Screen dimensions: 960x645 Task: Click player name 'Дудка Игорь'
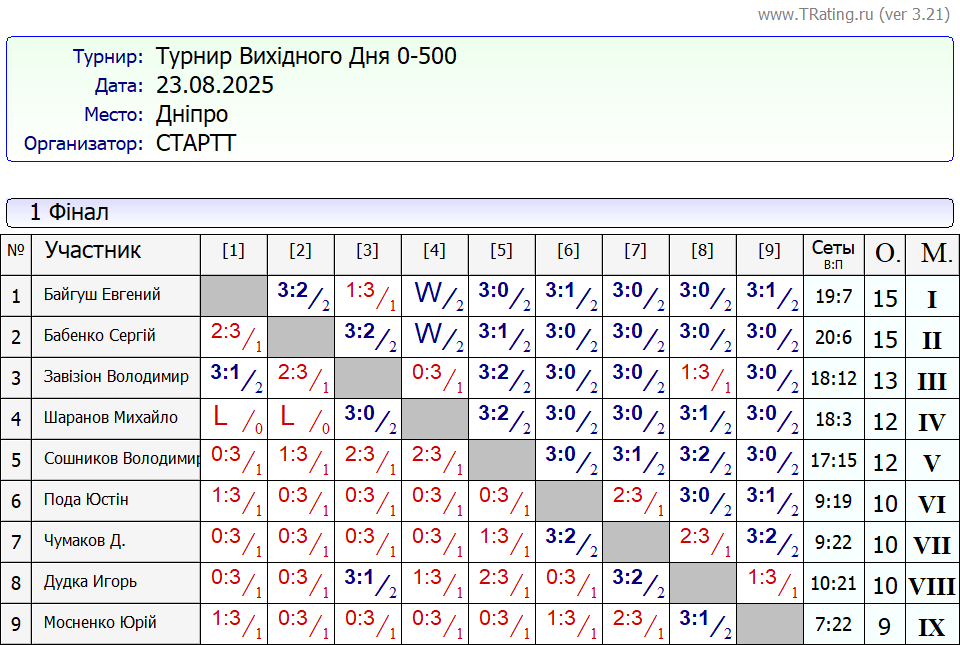pyautogui.click(x=91, y=582)
